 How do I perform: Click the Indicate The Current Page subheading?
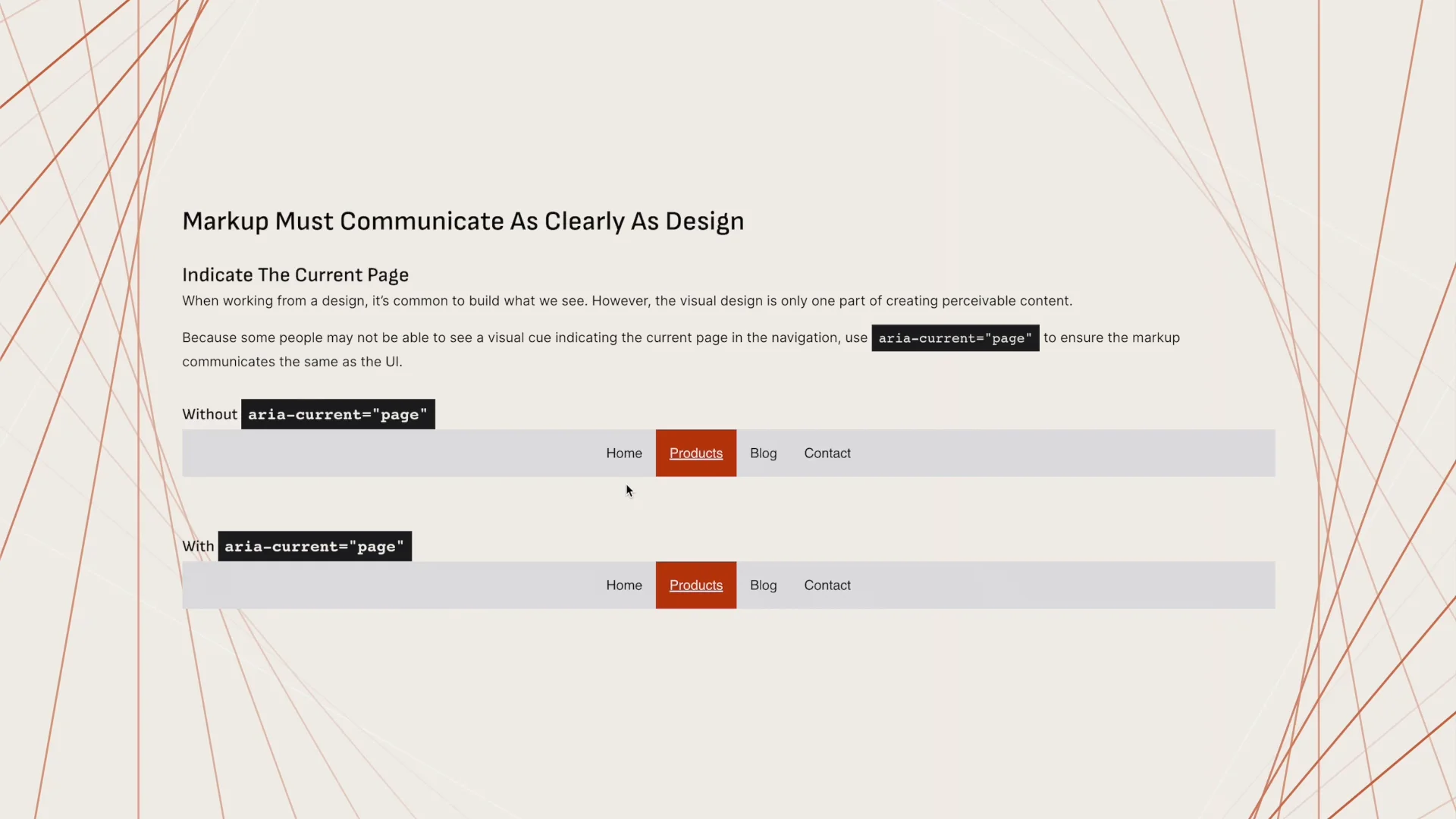click(295, 275)
